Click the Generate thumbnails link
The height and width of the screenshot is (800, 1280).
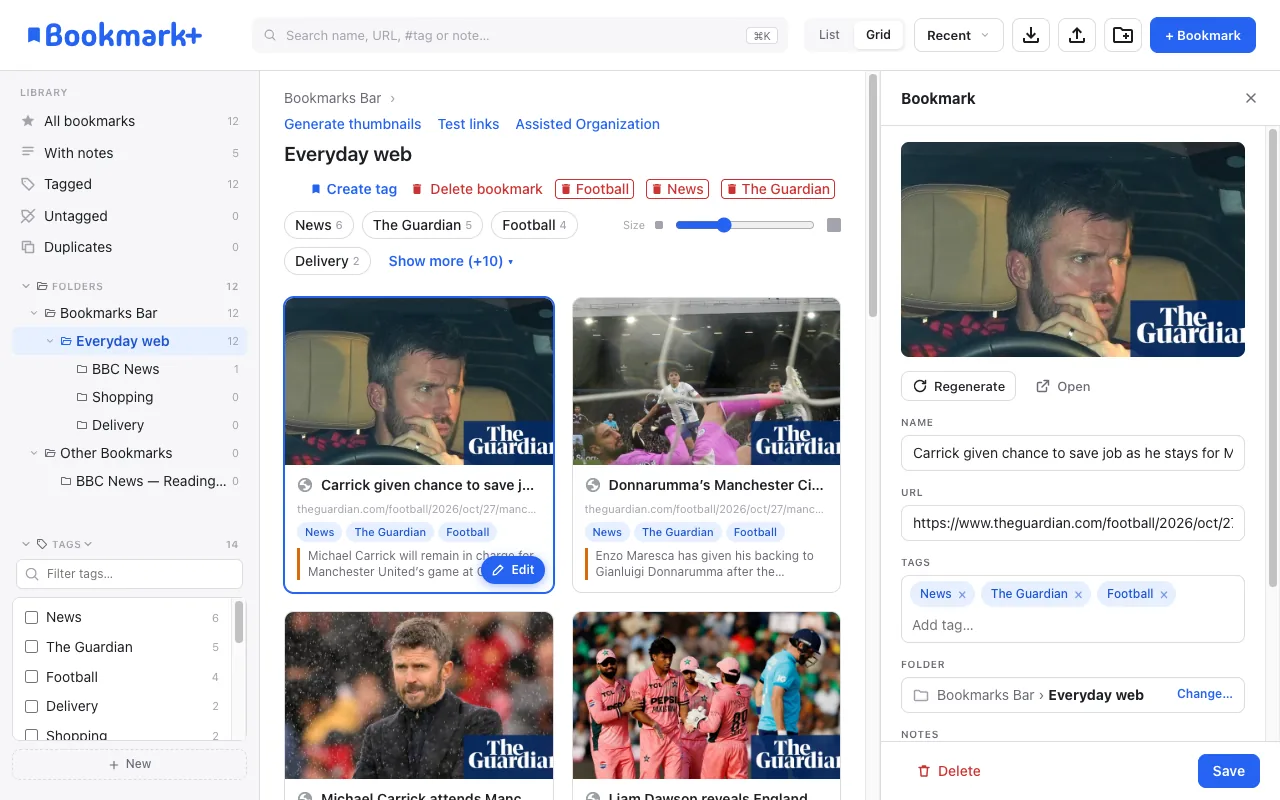[352, 124]
